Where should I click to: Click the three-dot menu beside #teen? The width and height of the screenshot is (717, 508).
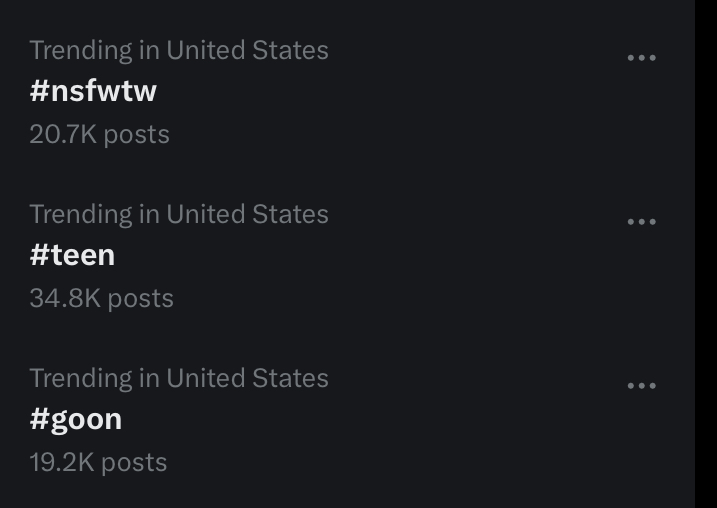pyautogui.click(x=641, y=222)
